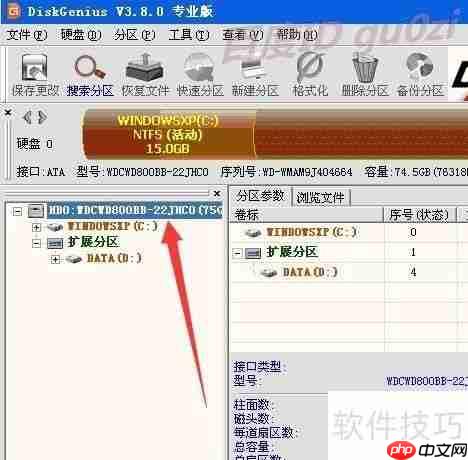Switch to the 浏览文件 tab

(320, 197)
